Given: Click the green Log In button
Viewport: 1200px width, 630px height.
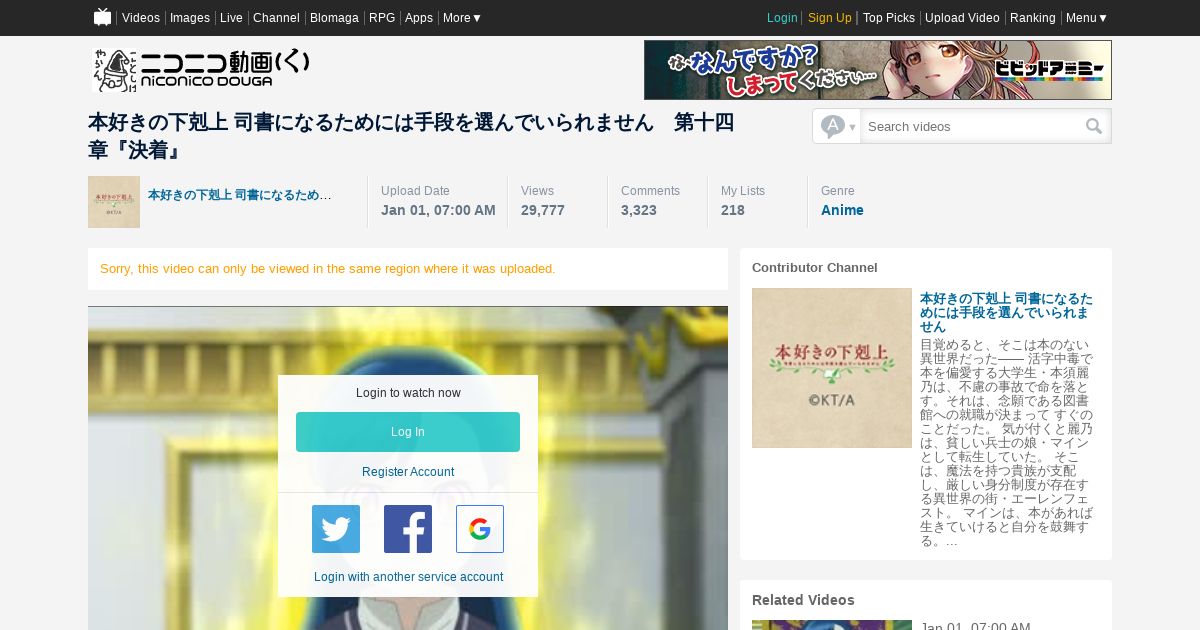Looking at the screenshot, I should click(408, 432).
